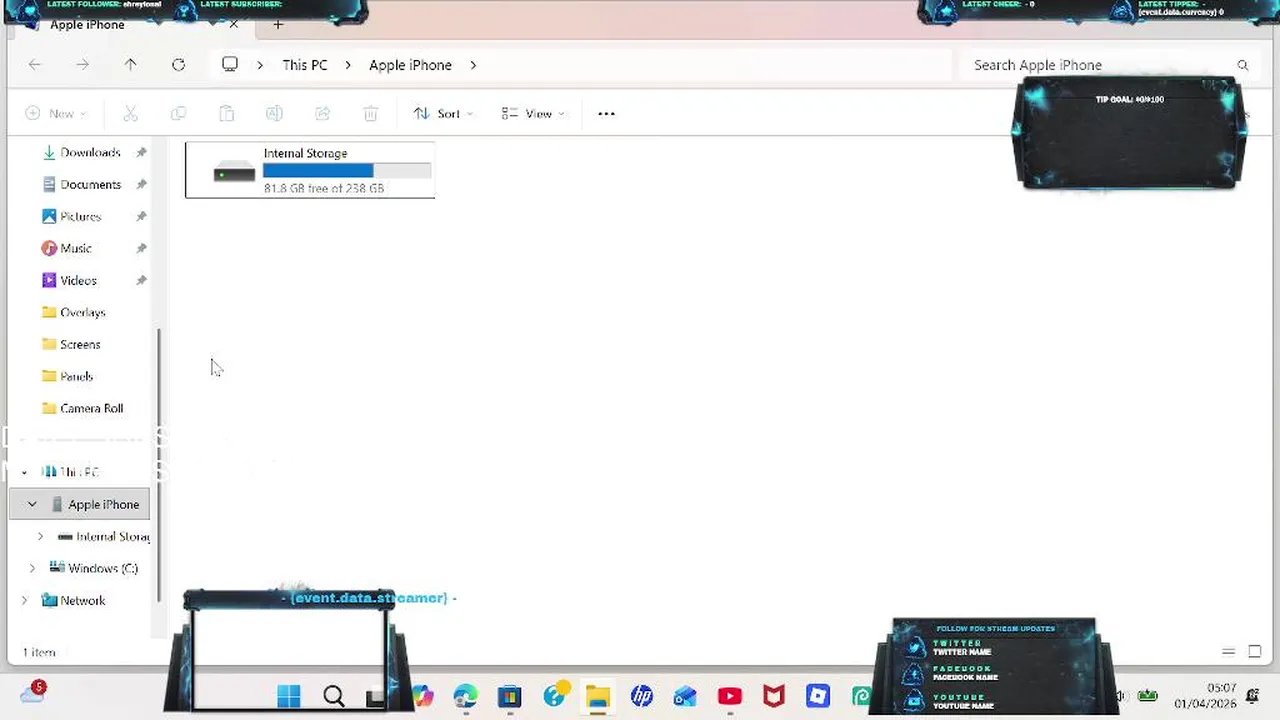
Task: Open McAfee from taskbar
Action: [774, 696]
